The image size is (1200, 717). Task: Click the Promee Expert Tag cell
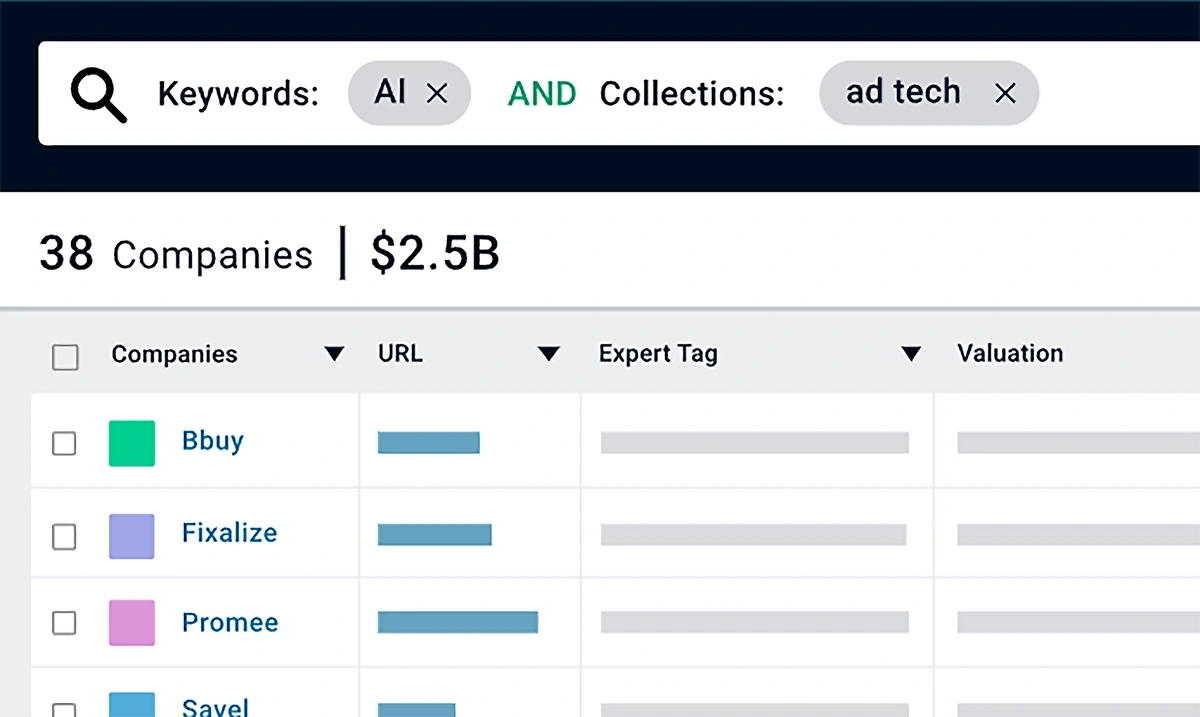click(757, 622)
